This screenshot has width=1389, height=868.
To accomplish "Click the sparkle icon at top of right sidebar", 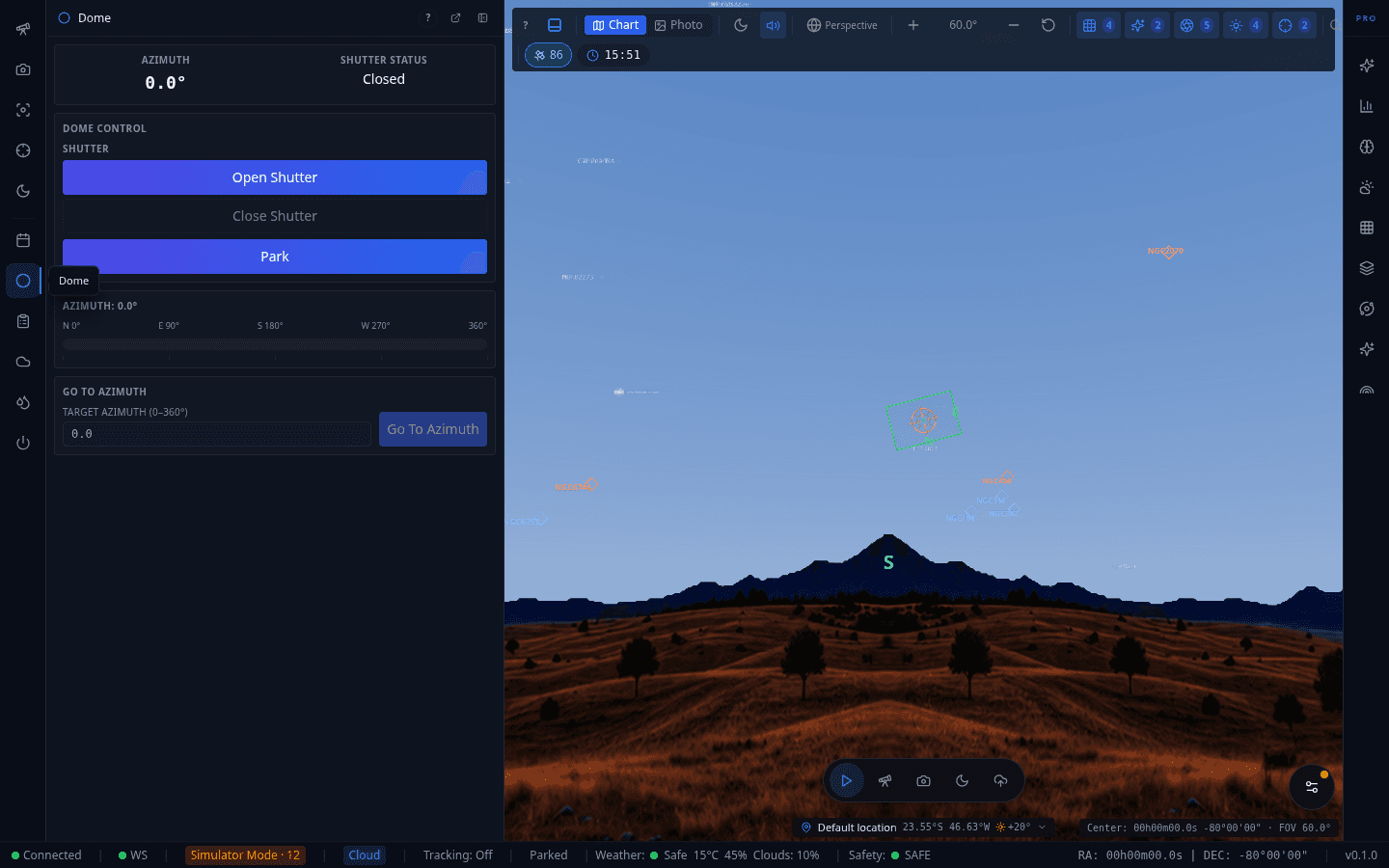I will tap(1367, 66).
